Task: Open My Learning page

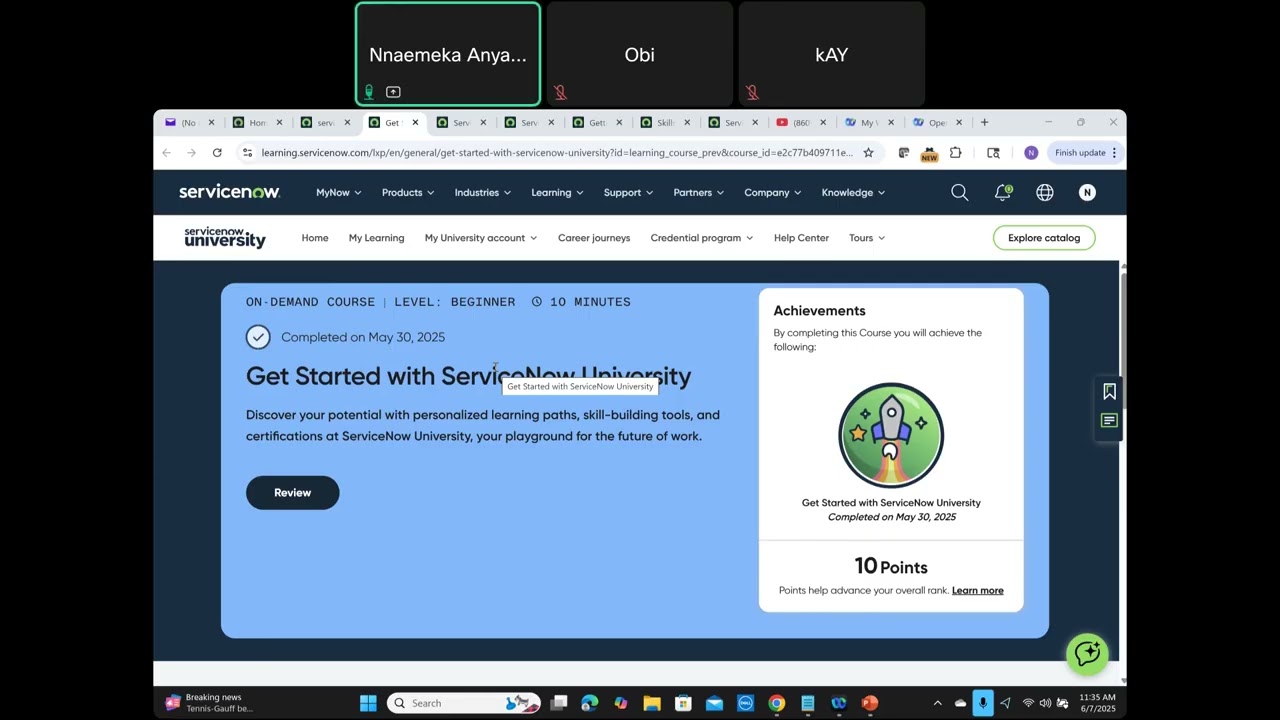Action: click(377, 238)
